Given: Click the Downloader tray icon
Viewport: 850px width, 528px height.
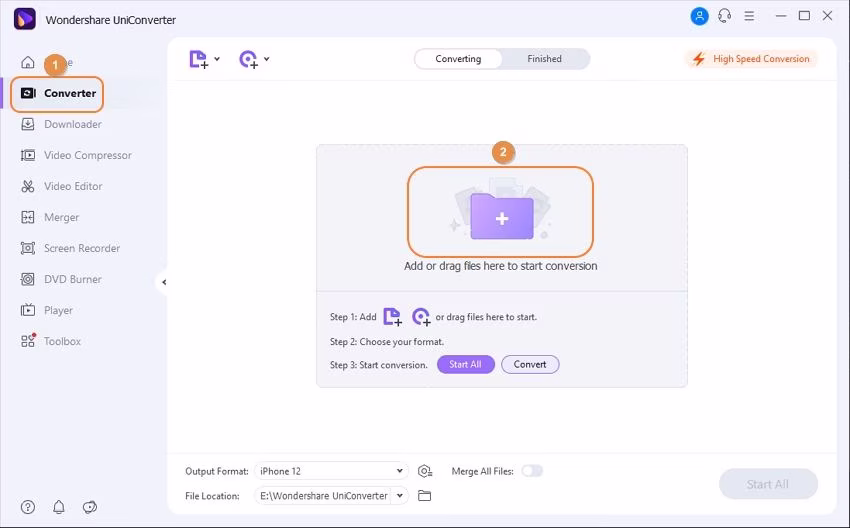Looking at the screenshot, I should tap(28, 124).
